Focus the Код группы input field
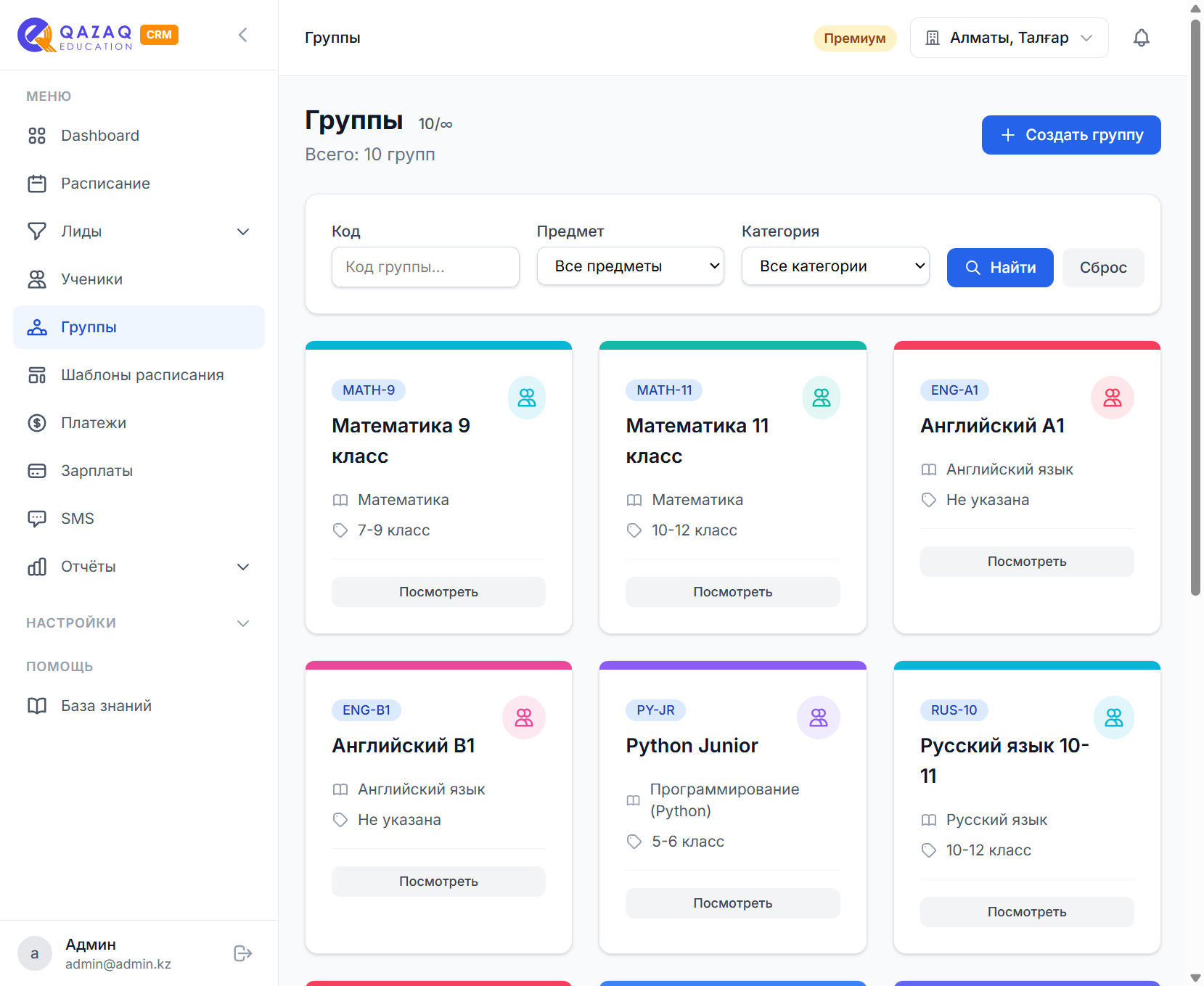The image size is (1204, 986). pyautogui.click(x=425, y=267)
